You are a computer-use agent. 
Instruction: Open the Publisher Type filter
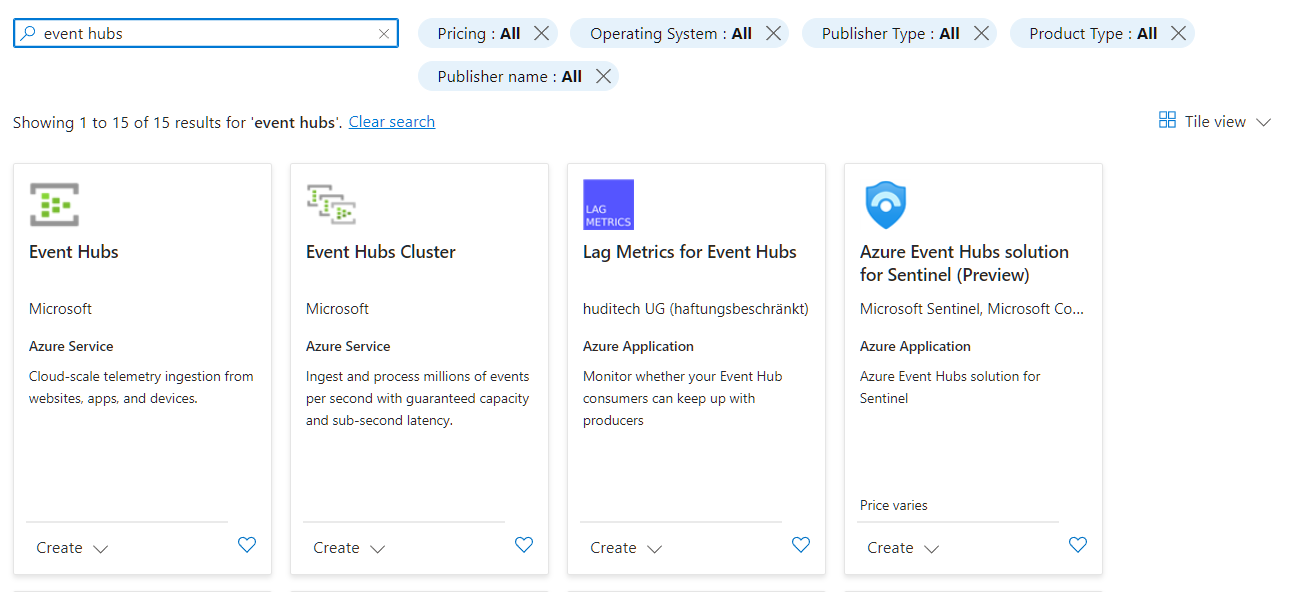point(889,34)
